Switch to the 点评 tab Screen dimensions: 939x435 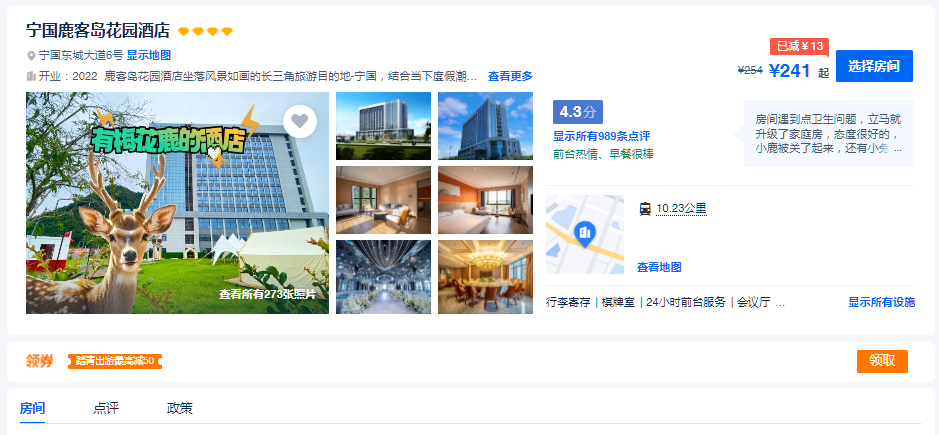coord(106,409)
